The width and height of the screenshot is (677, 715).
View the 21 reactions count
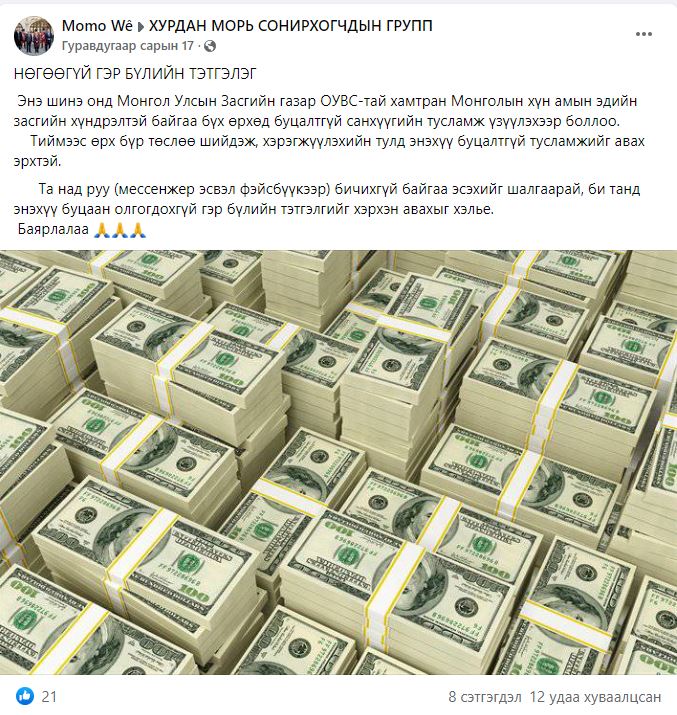pyautogui.click(x=49, y=696)
